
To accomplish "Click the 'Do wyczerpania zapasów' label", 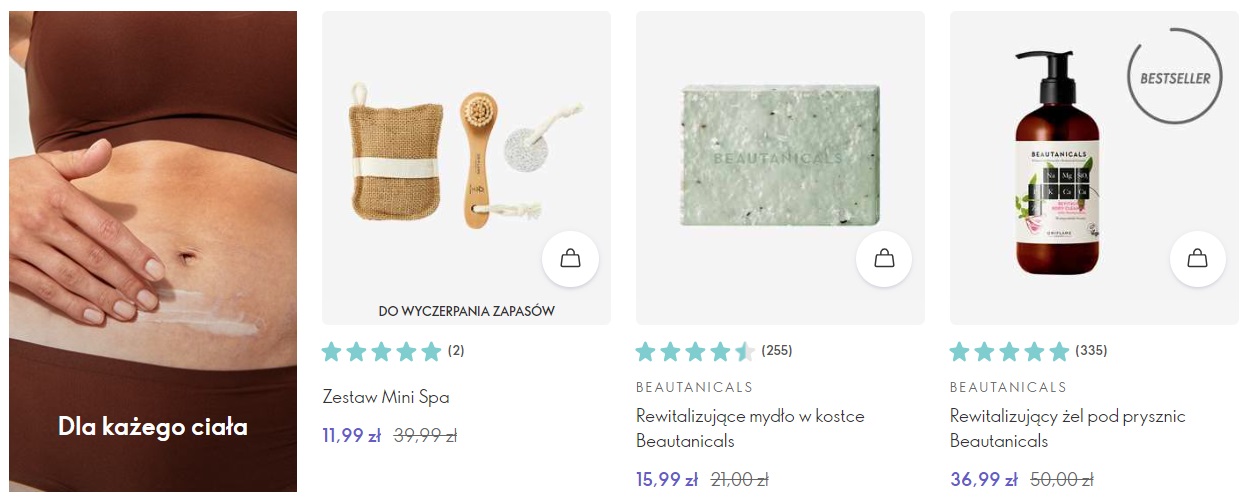I will coord(466,311).
